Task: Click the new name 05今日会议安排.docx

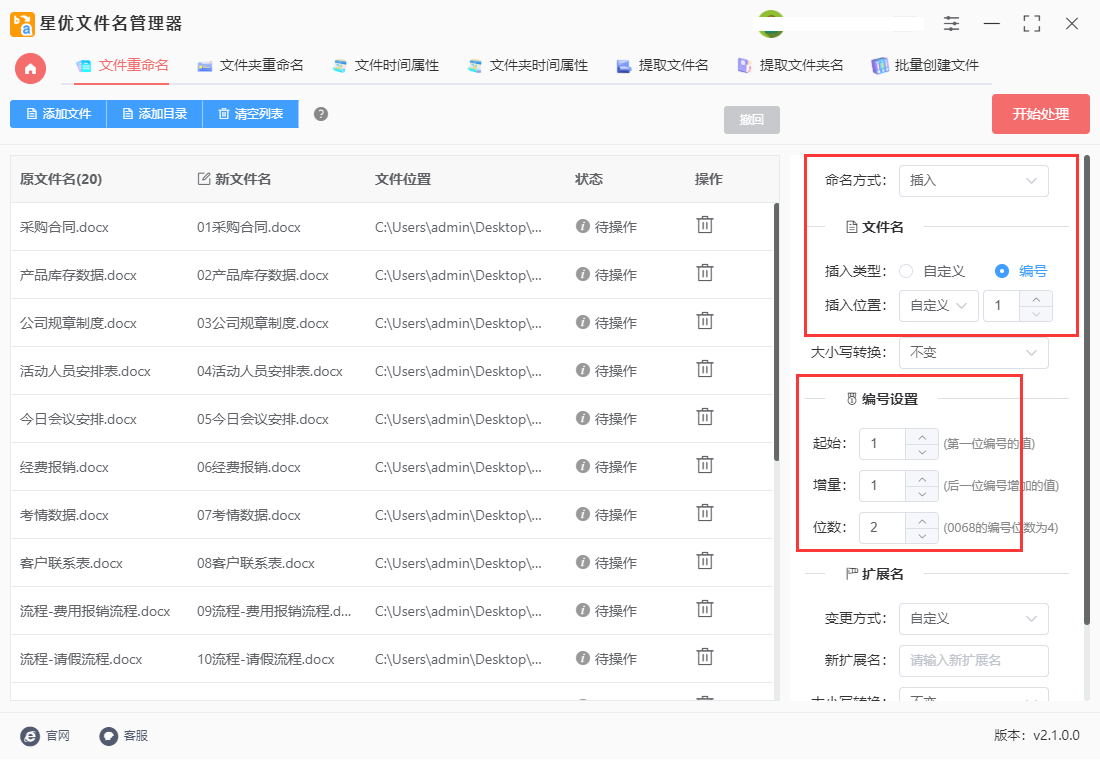Action: click(262, 420)
